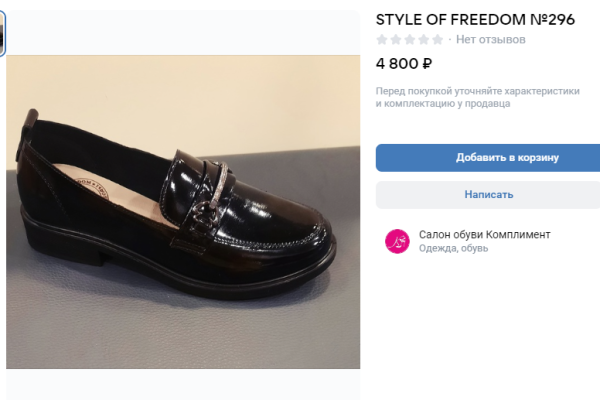Rate five stars using last star
The image size is (600, 400).
437,40
